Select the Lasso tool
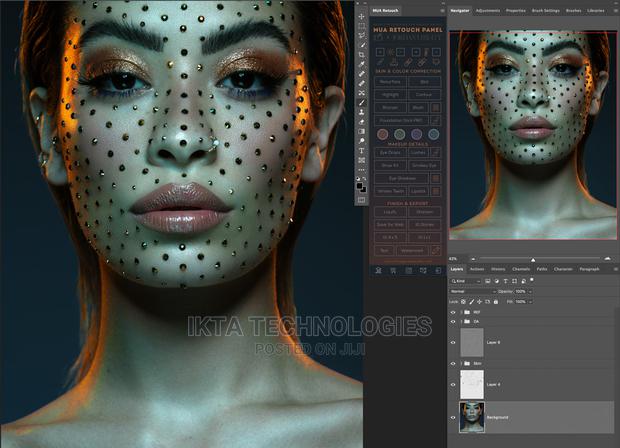This screenshot has width=620, height=448. point(361,36)
